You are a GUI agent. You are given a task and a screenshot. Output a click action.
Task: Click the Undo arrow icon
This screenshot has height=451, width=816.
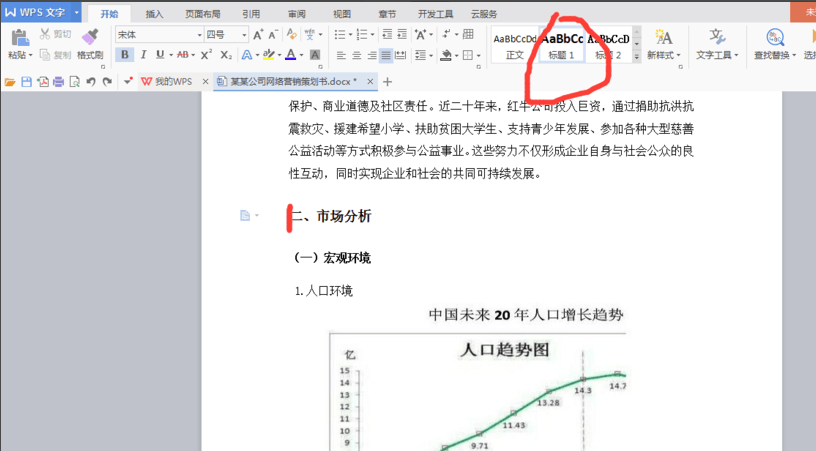click(91, 81)
